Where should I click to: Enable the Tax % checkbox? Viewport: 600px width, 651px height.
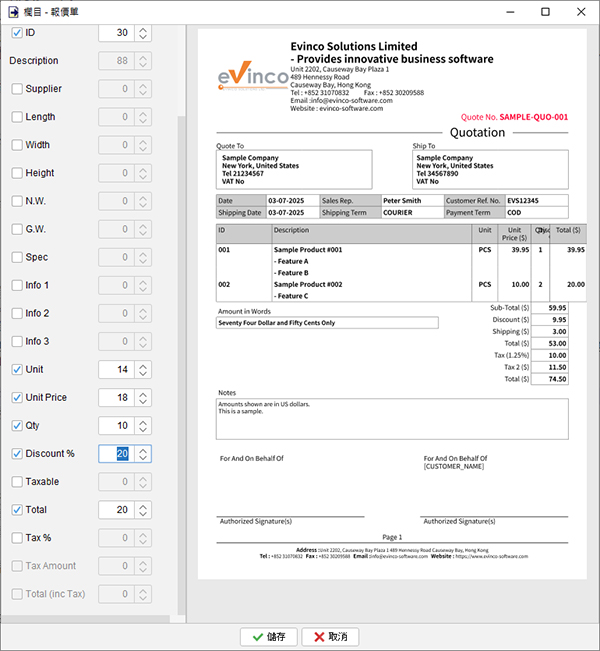click(17, 538)
